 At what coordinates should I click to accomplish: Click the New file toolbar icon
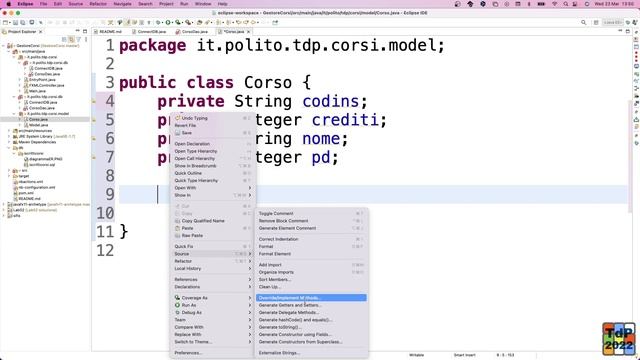click(x=6, y=22)
